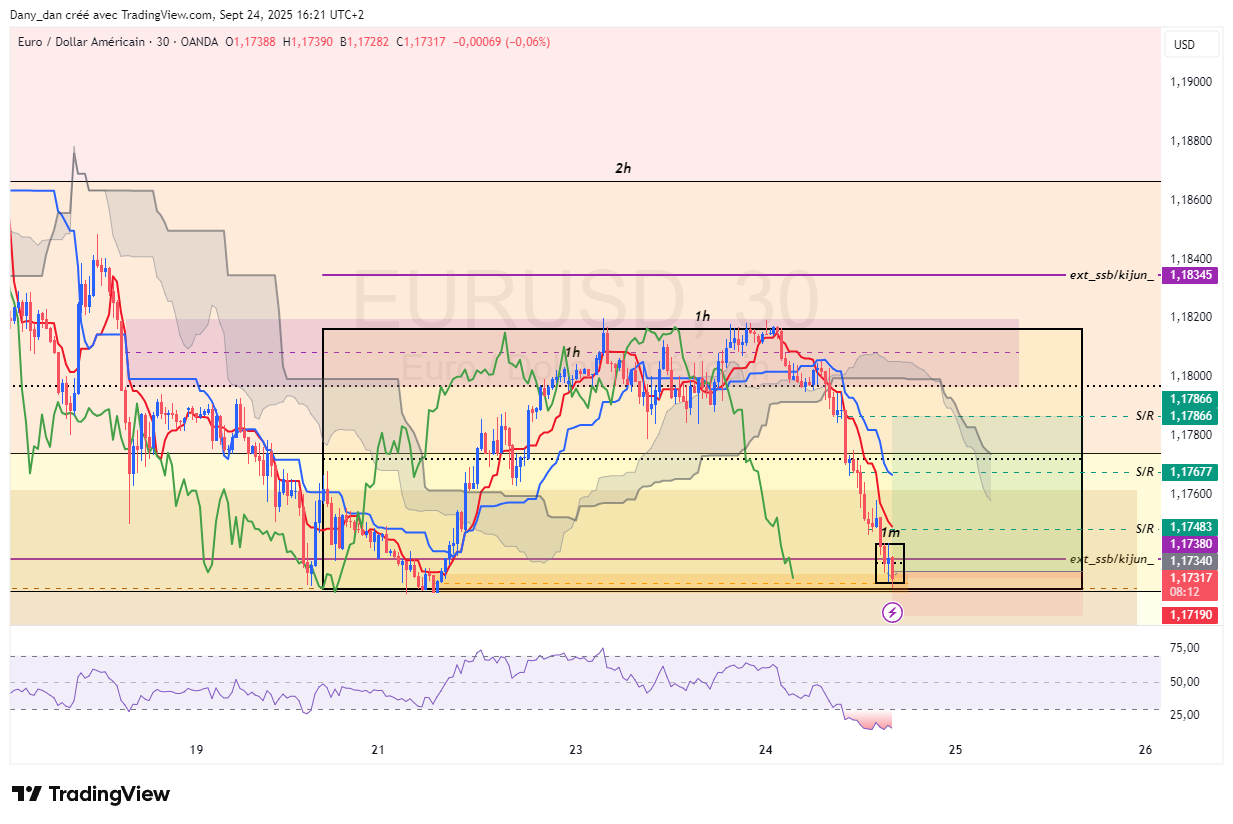Screen dimensions: 1233x824
Task: Click the S/R label next to 1,17866
Action: tap(1145, 415)
